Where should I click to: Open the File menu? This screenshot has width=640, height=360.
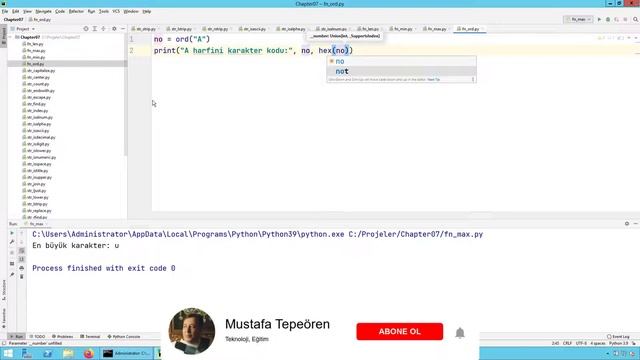(x=5, y=11)
